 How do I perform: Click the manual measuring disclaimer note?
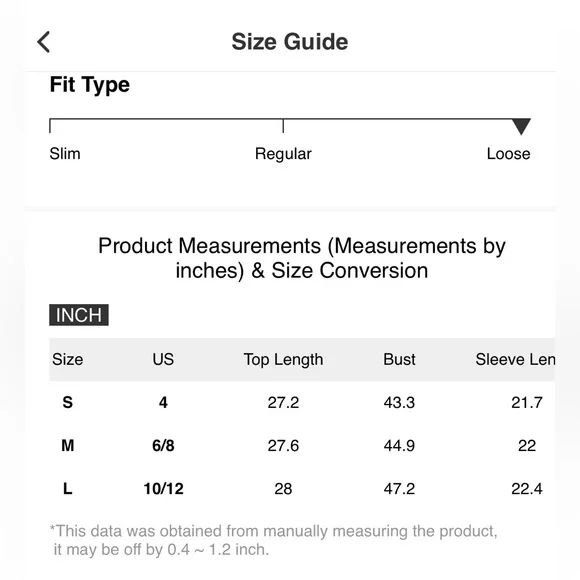(273, 540)
